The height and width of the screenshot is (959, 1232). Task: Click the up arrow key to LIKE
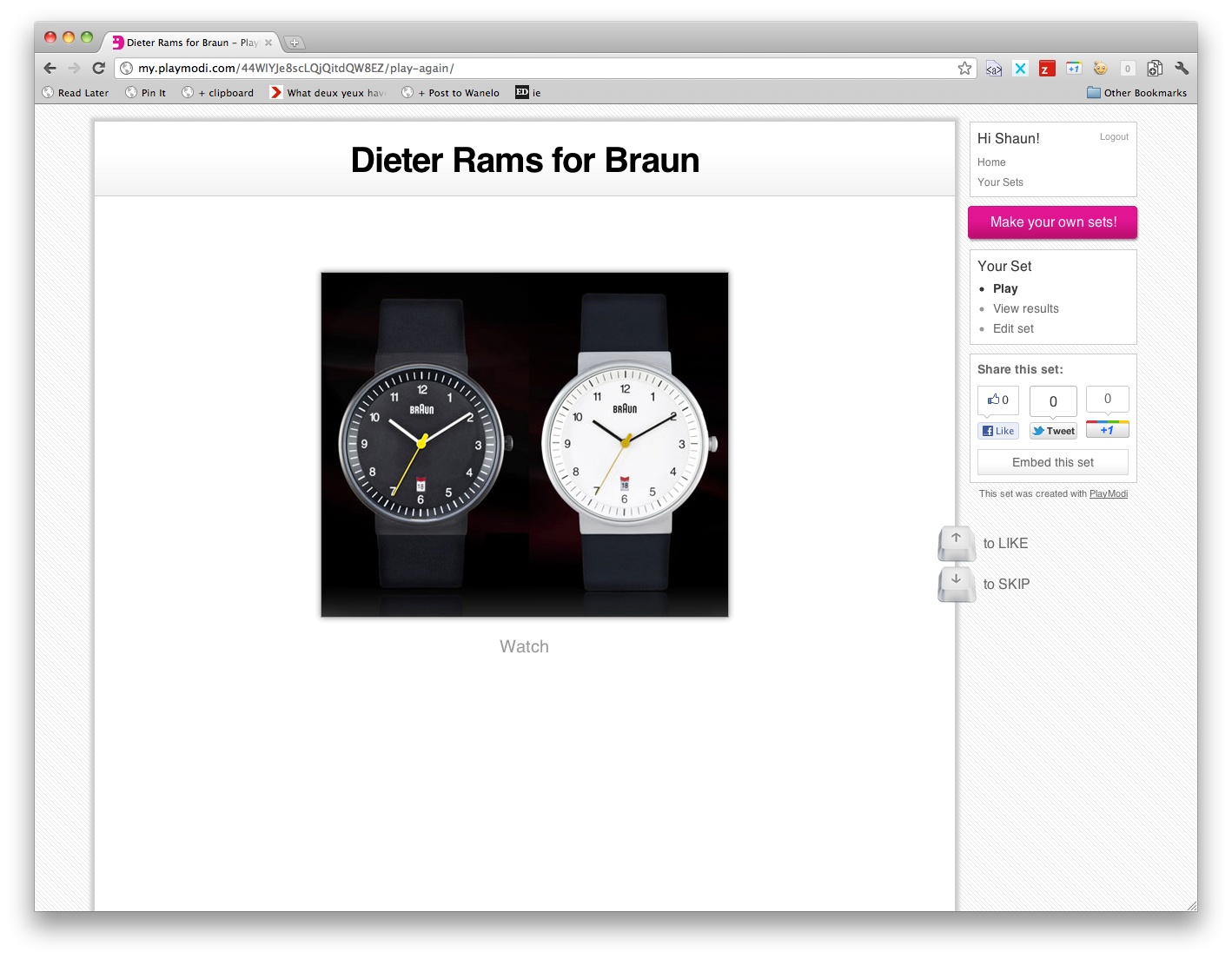click(x=957, y=543)
